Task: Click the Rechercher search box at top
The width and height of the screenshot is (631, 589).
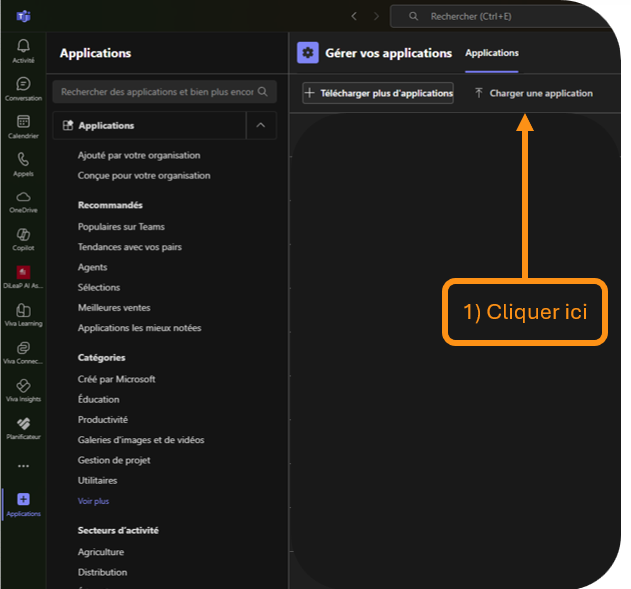Action: [500, 16]
